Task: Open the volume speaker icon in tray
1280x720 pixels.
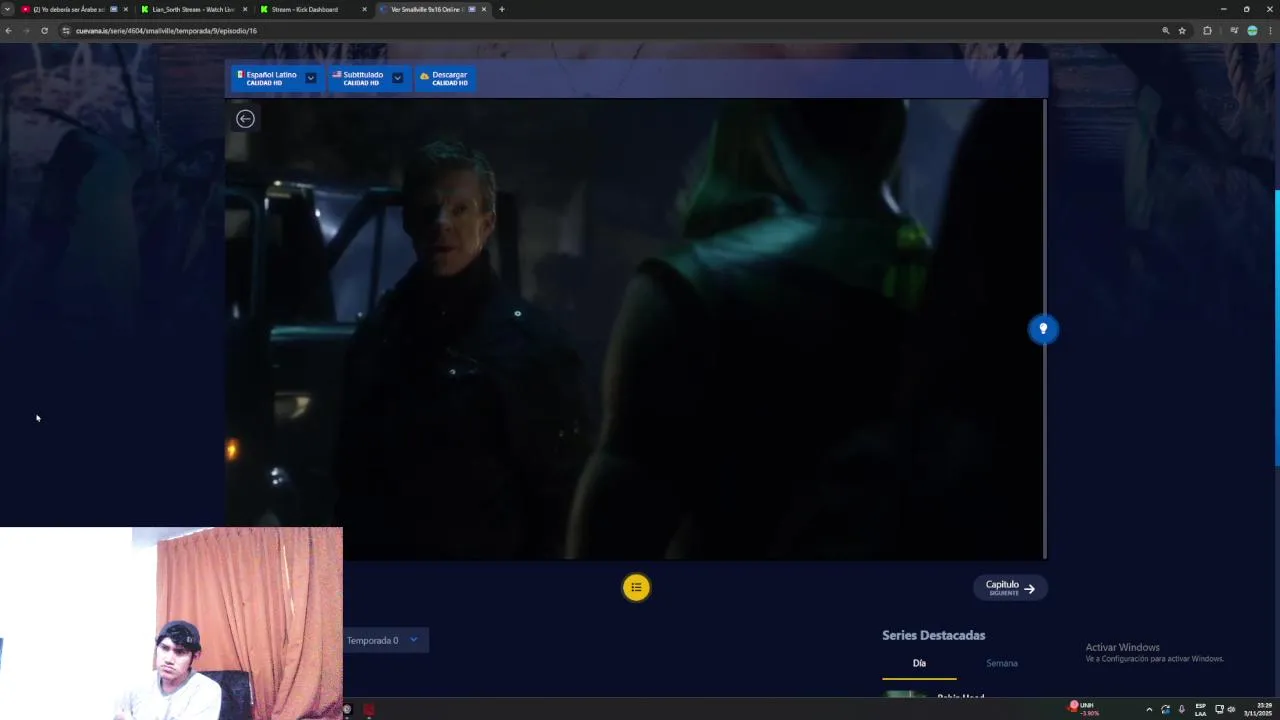Action: point(1231,709)
